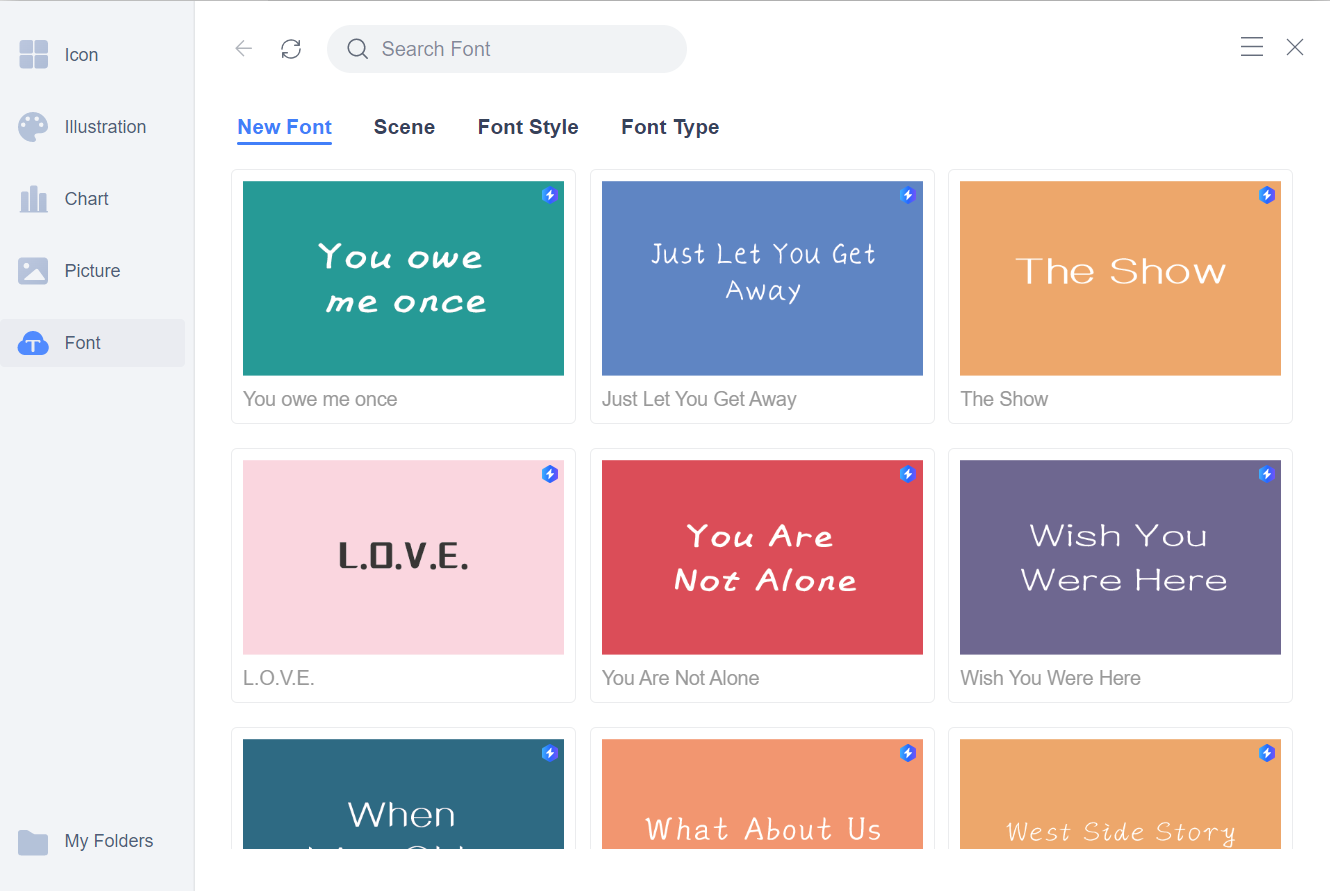Open the Font Style tab

tap(528, 127)
